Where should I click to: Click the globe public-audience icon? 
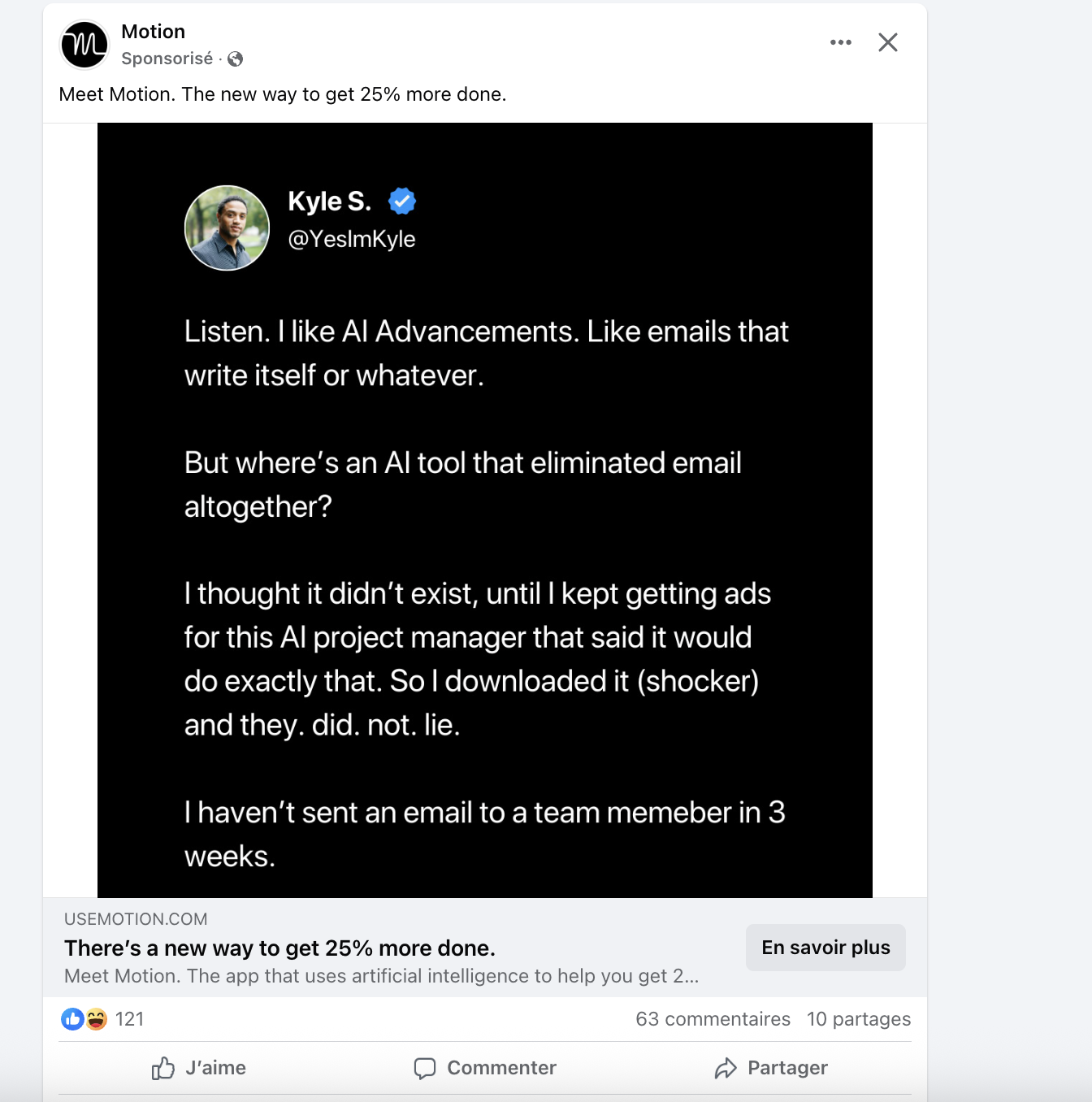pyautogui.click(x=236, y=59)
